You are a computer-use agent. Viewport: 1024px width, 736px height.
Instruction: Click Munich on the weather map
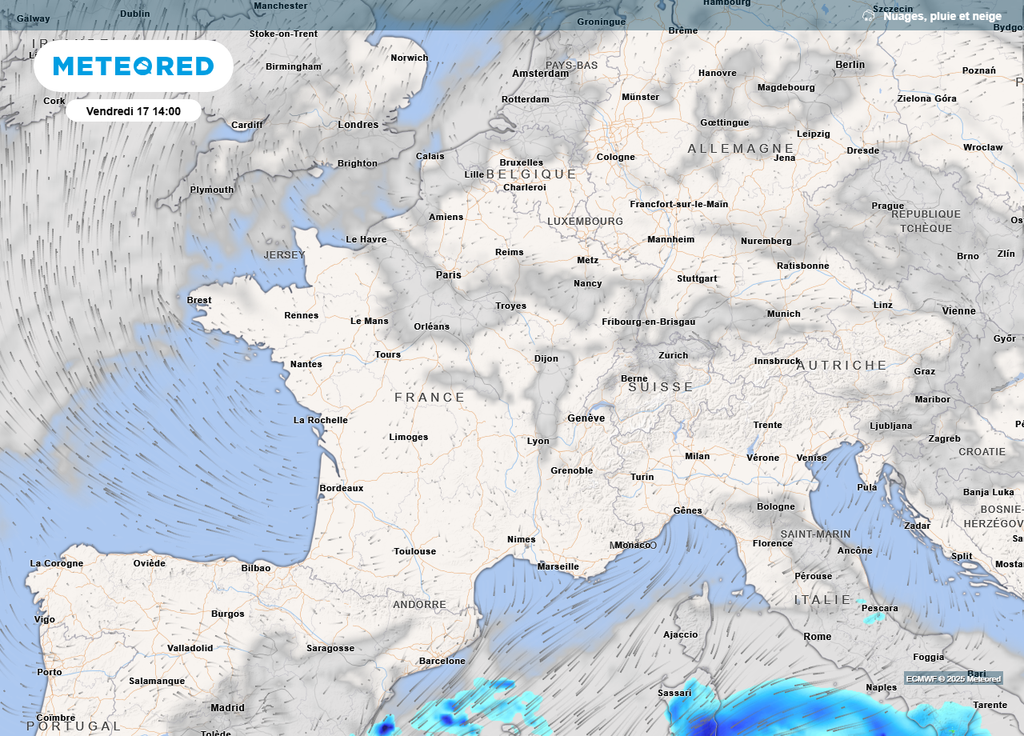tap(783, 314)
